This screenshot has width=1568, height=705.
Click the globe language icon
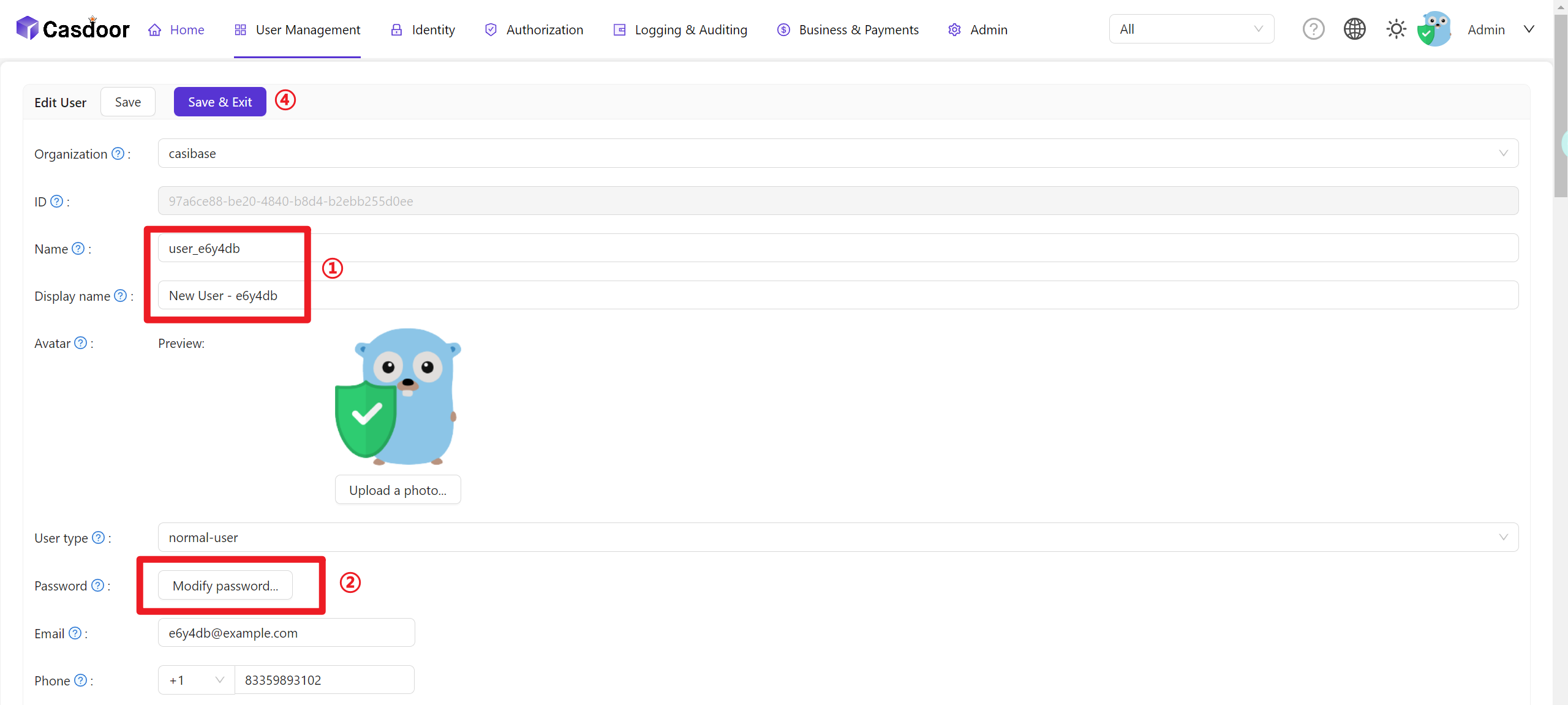[1354, 29]
